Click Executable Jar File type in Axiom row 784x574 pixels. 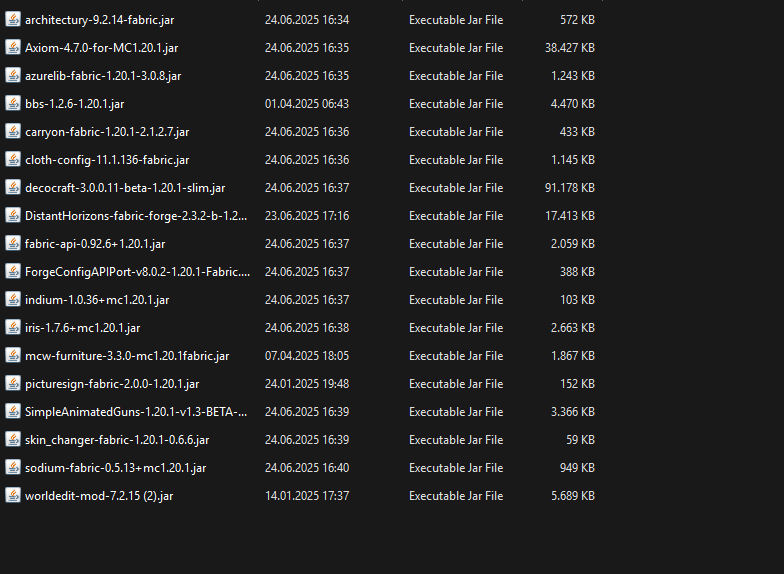(x=456, y=48)
